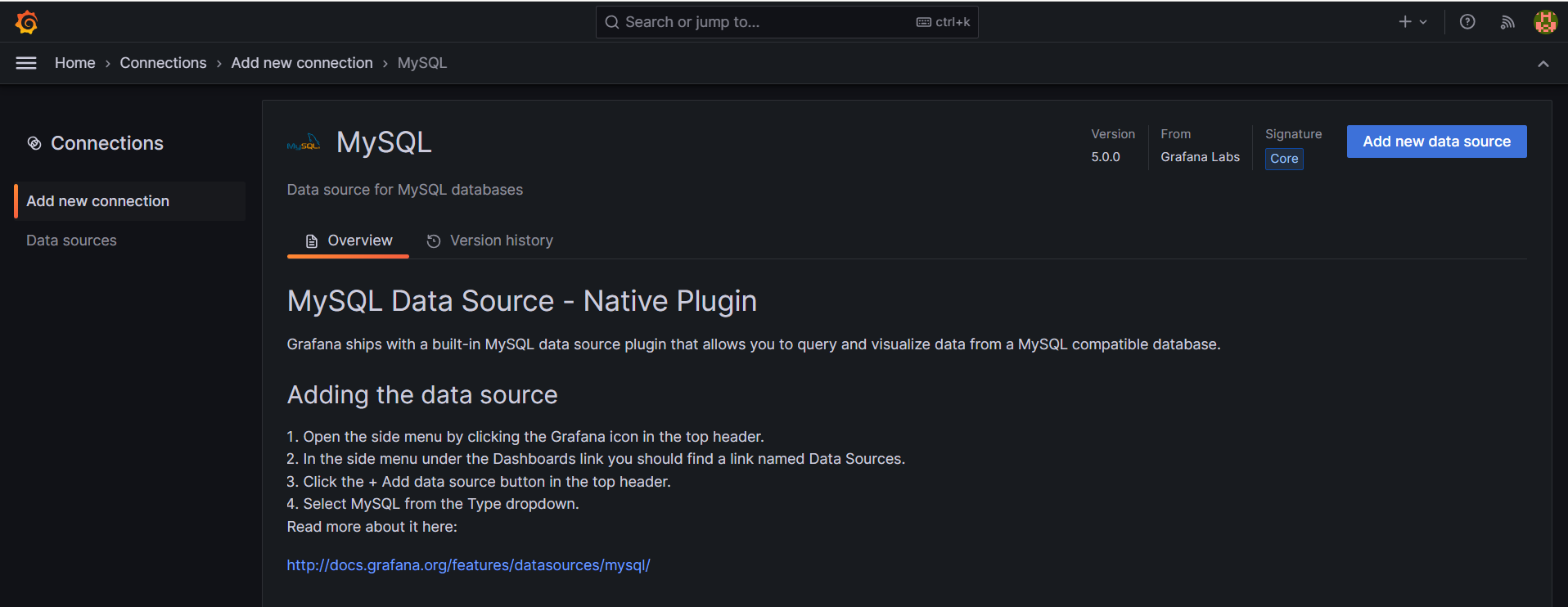Image resolution: width=1568 pixels, height=607 pixels.
Task: Switch to the Overview tab
Action: pos(348,241)
